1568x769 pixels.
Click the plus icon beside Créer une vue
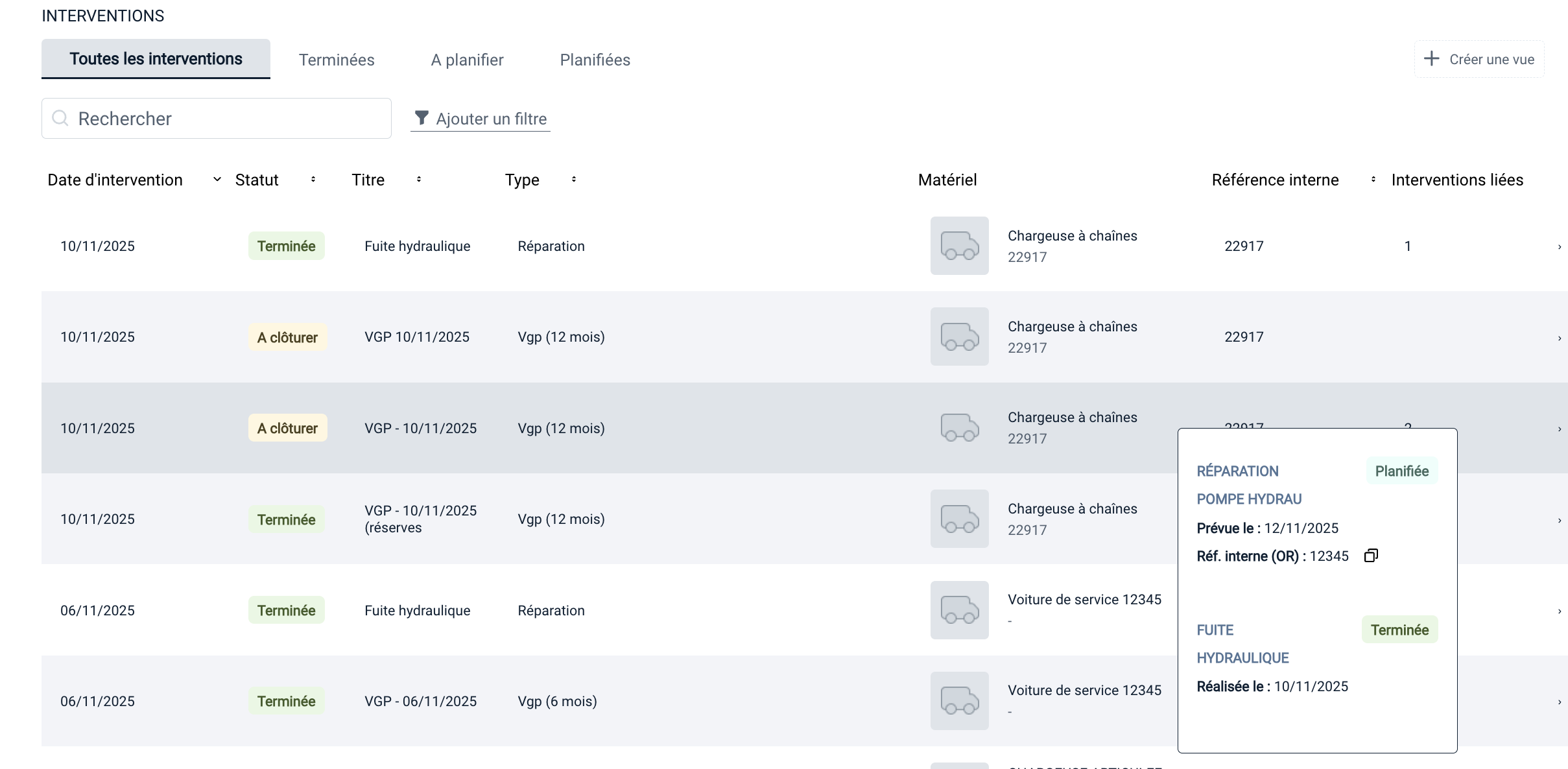(x=1431, y=59)
